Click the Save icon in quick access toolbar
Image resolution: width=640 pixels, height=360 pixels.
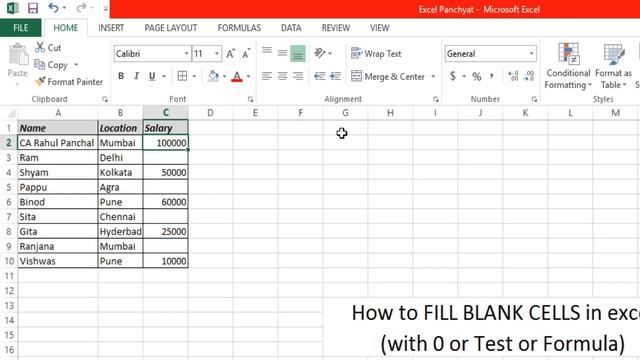click(x=33, y=8)
